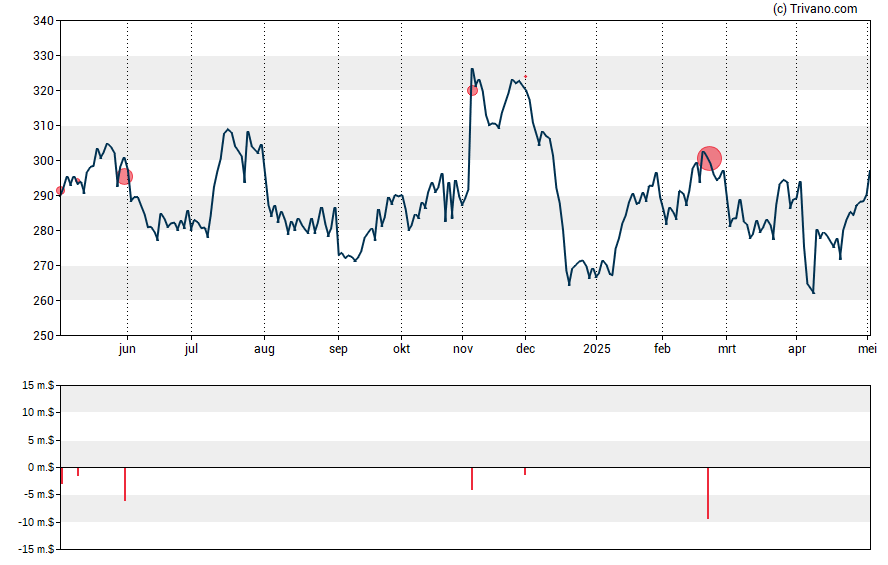Click the 'jun' x-axis label
The width and height of the screenshot is (888, 565).
(x=127, y=349)
